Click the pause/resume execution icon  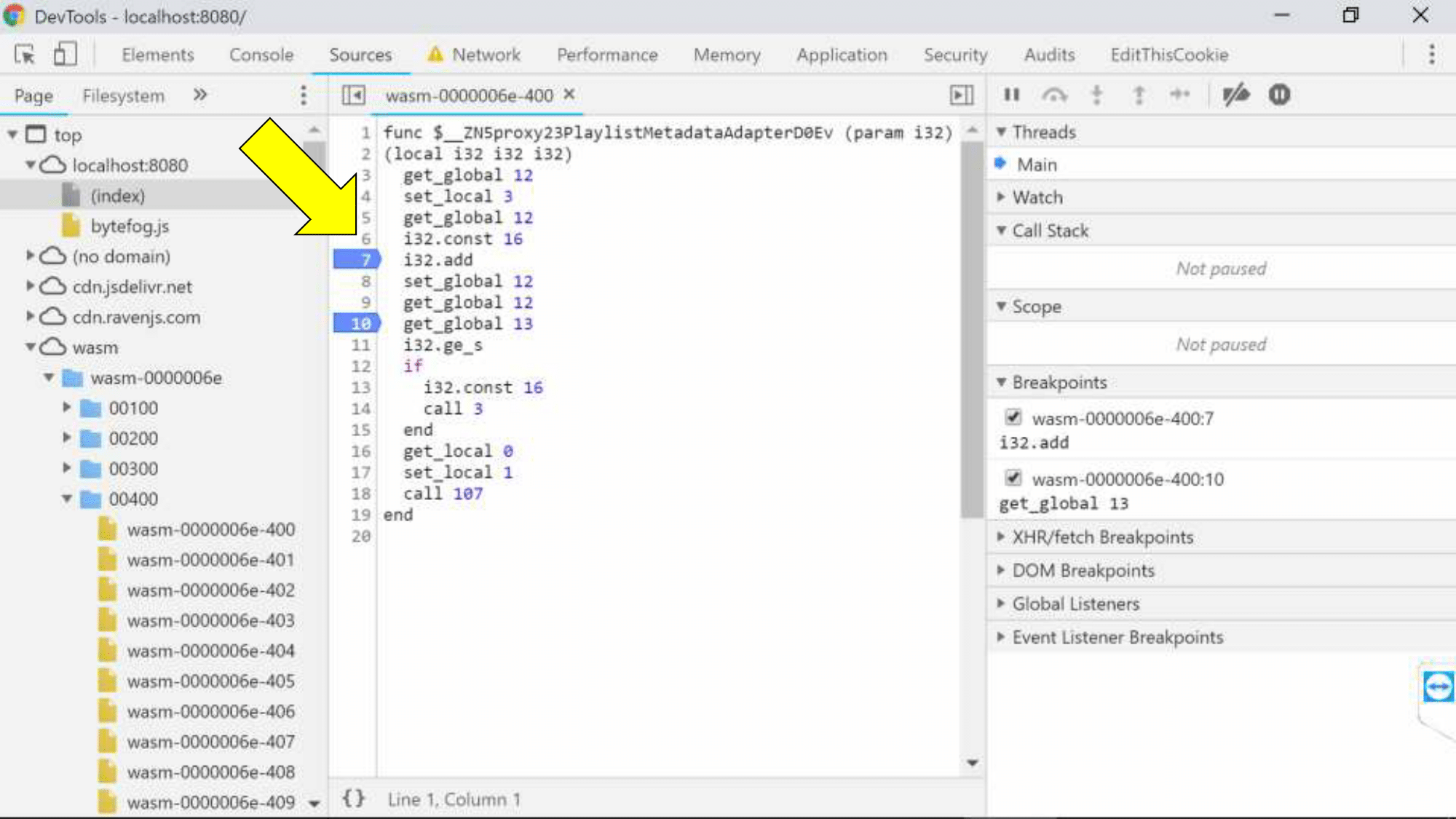coord(1012,95)
